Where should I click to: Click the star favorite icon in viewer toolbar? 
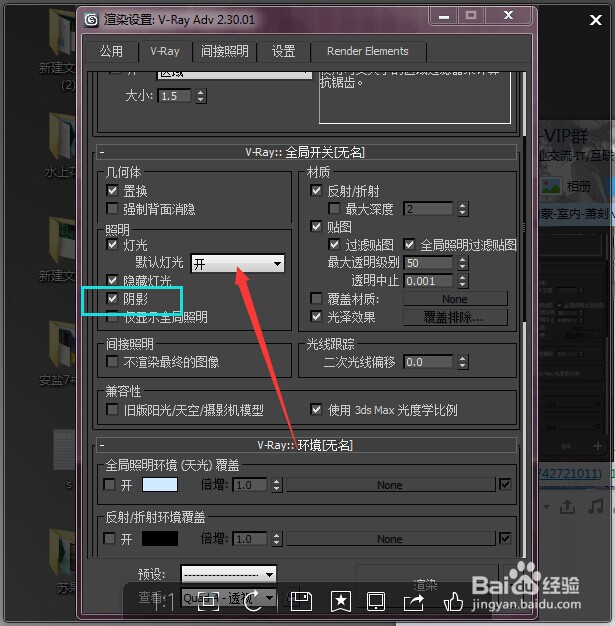click(x=341, y=602)
